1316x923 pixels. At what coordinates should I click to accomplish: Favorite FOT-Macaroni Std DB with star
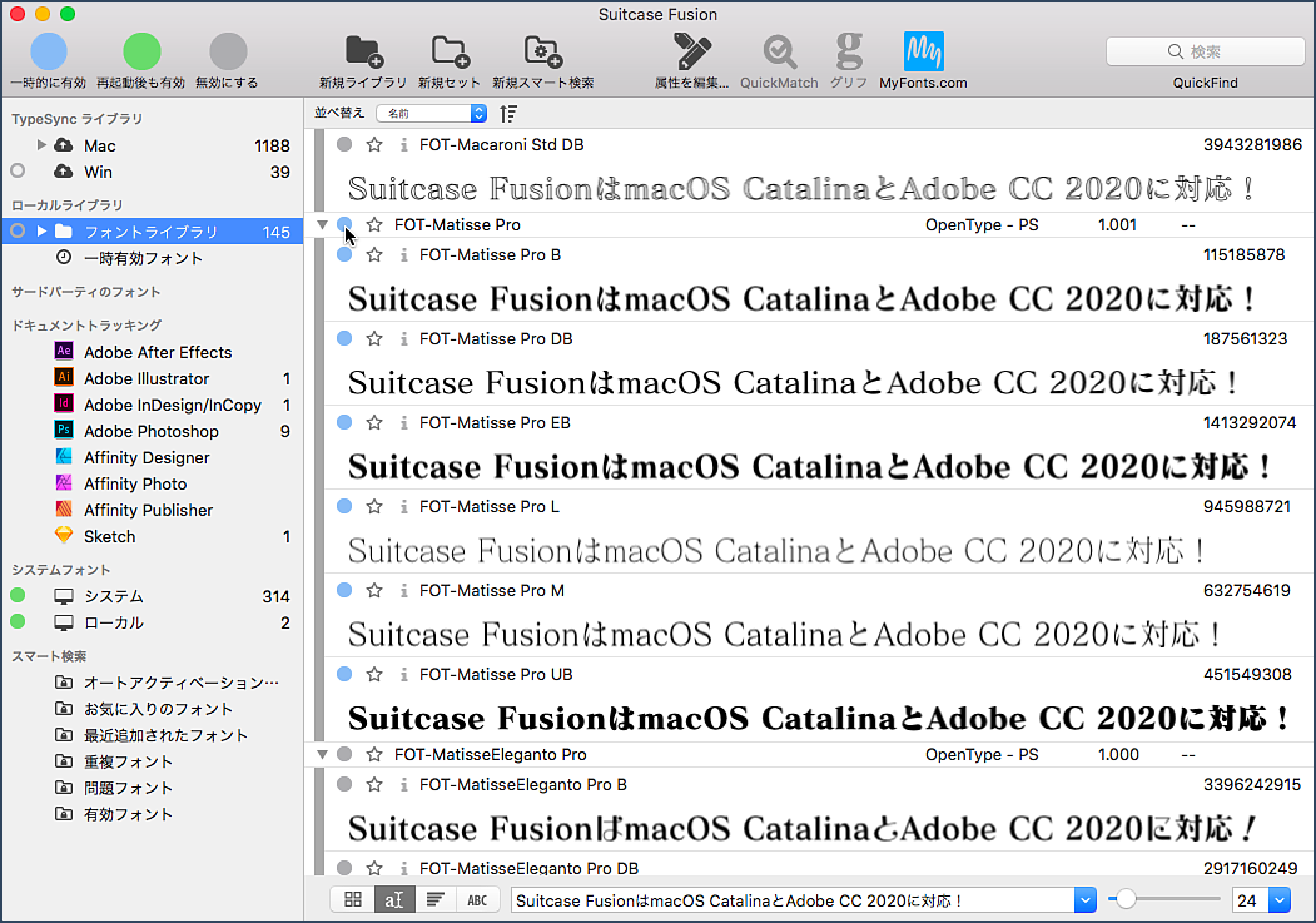point(374,144)
